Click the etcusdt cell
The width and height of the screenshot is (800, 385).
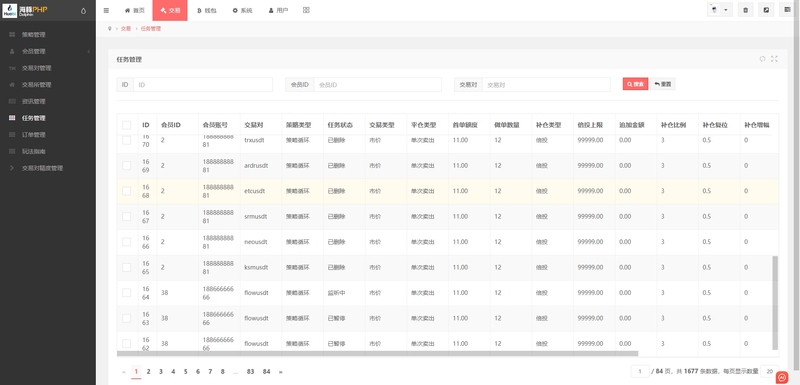coord(255,191)
